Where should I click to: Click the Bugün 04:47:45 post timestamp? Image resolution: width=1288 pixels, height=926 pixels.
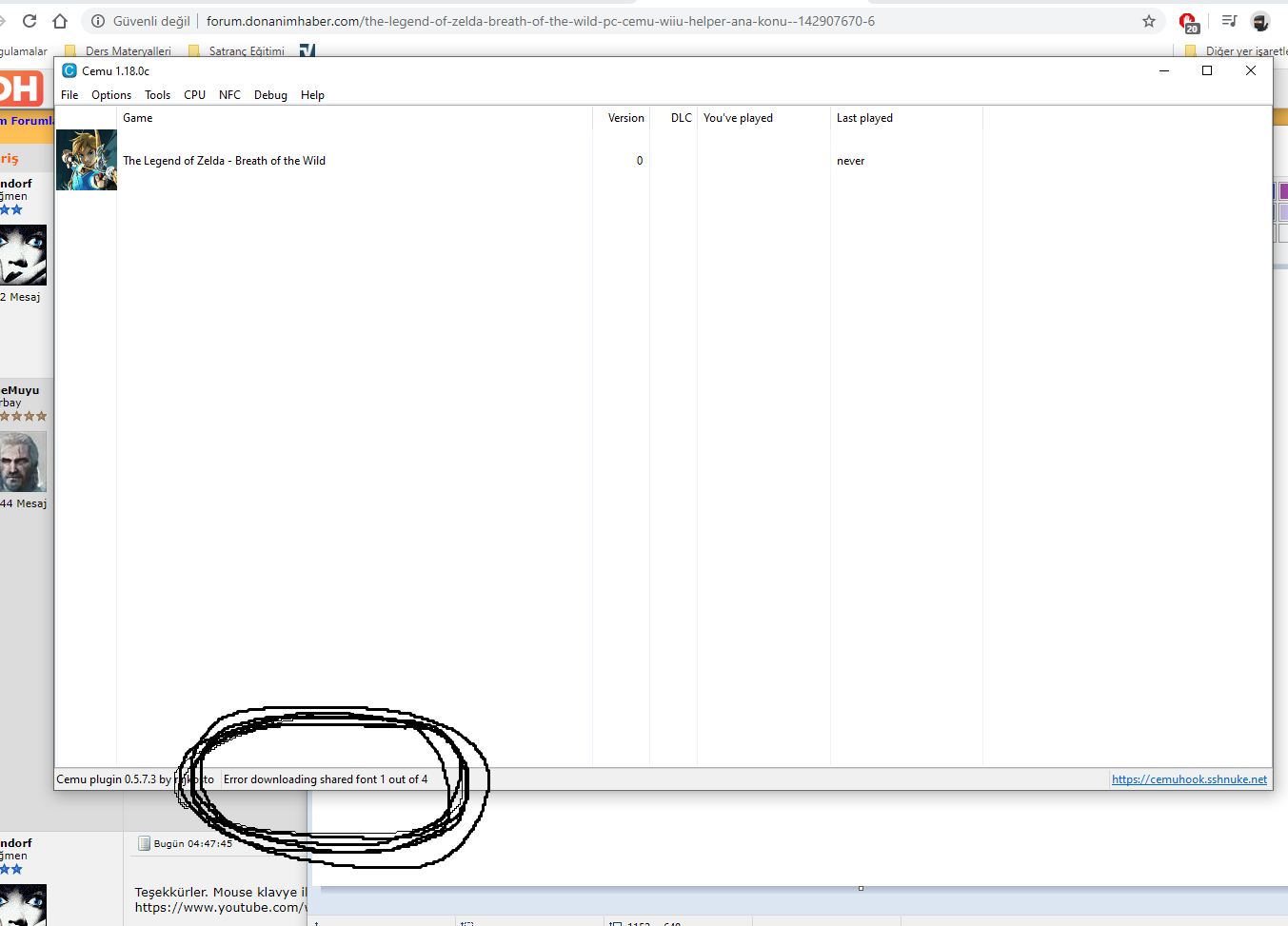point(193,843)
